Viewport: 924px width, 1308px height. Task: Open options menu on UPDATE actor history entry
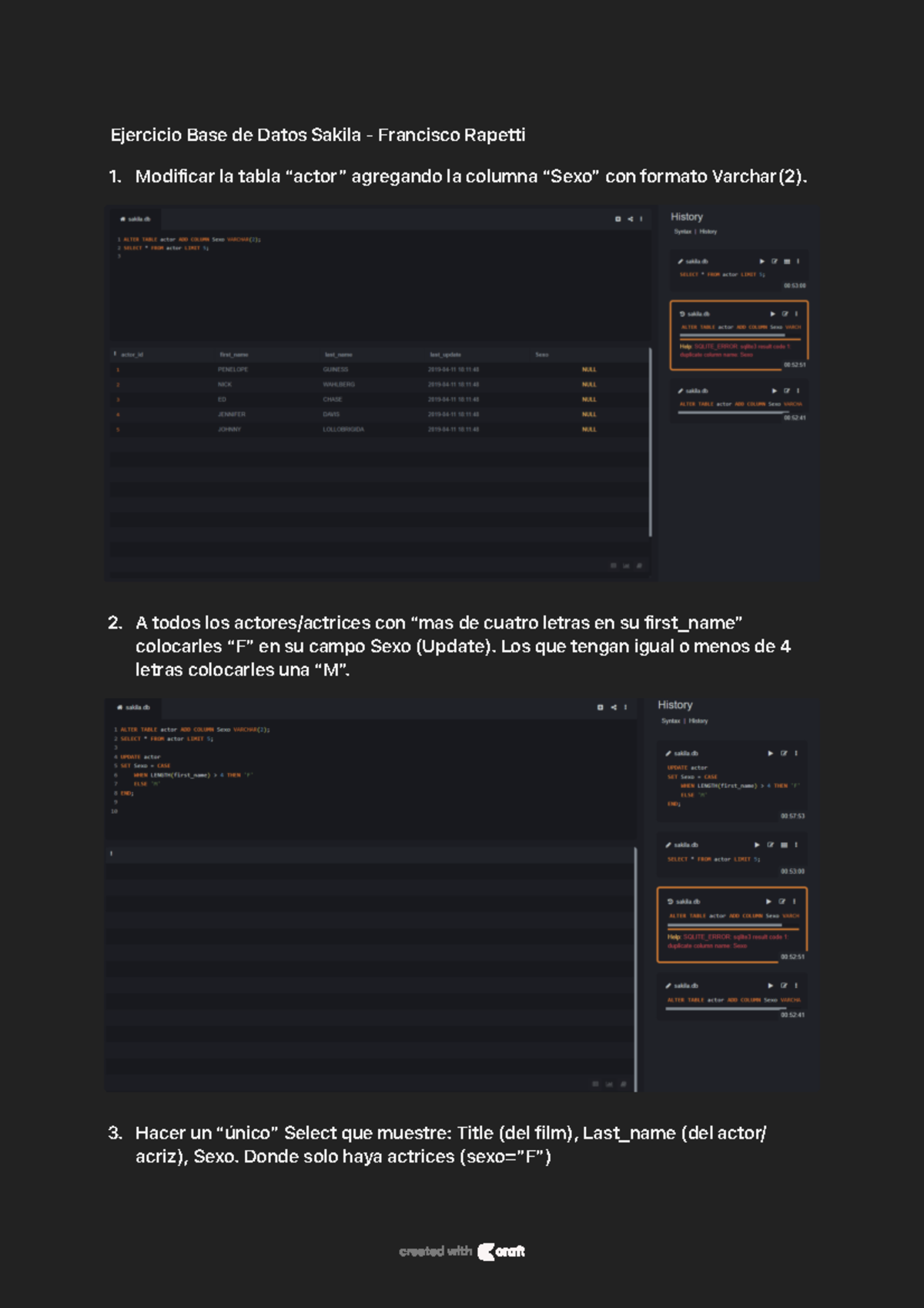(796, 753)
